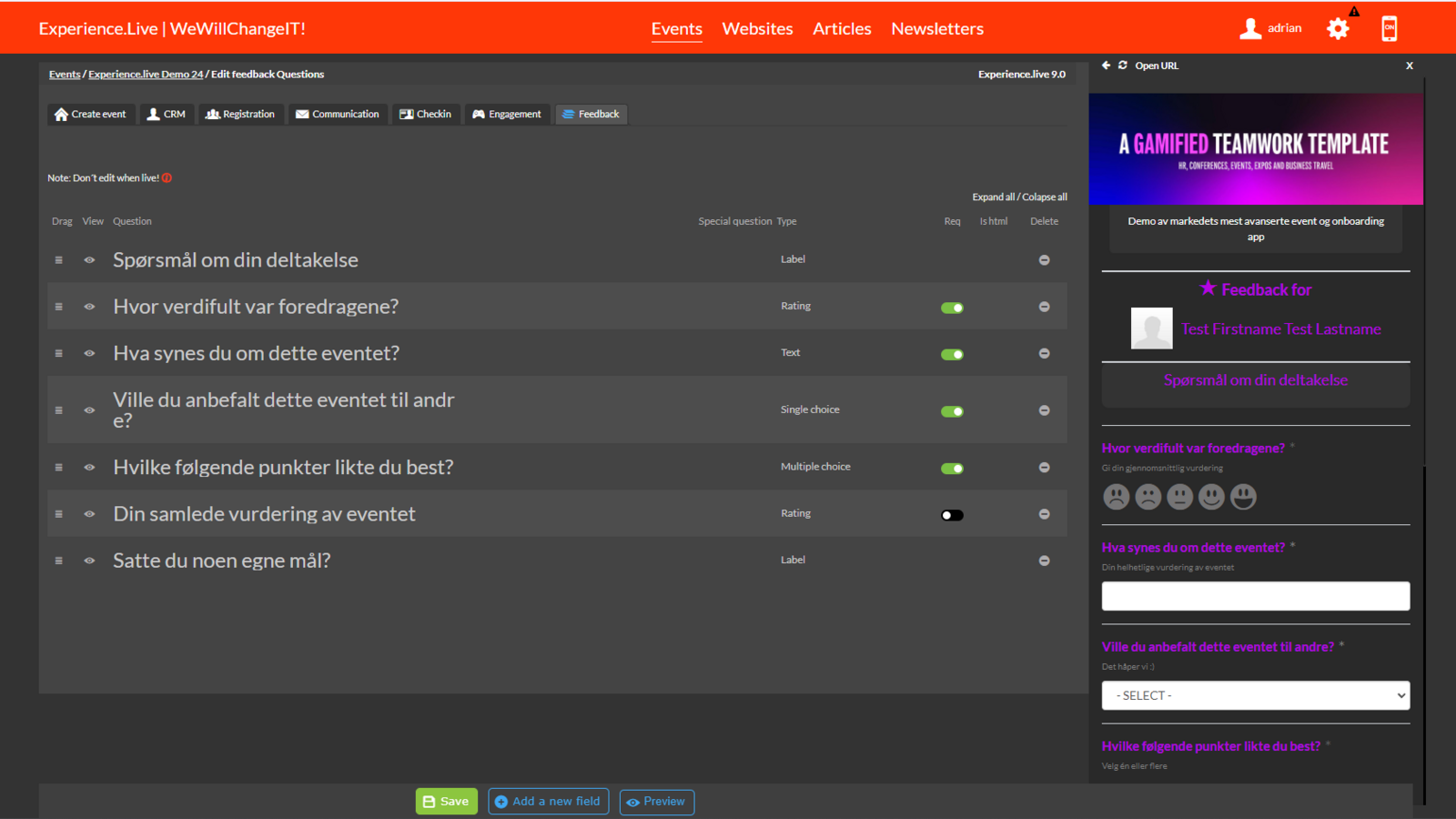This screenshot has height=819, width=1456.
Task: Enable required for 'Din samlede vurdering av eventet'
Action: [952, 515]
